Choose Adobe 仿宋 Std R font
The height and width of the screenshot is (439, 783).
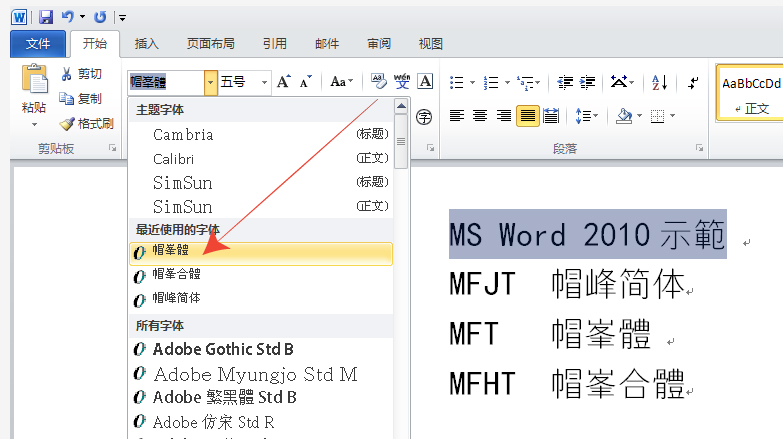click(261, 422)
